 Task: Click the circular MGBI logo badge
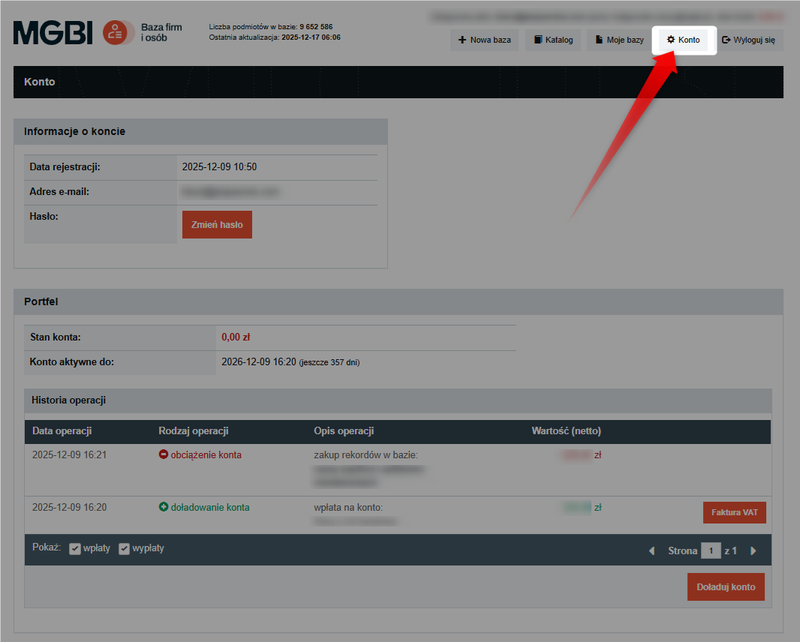tap(116, 32)
